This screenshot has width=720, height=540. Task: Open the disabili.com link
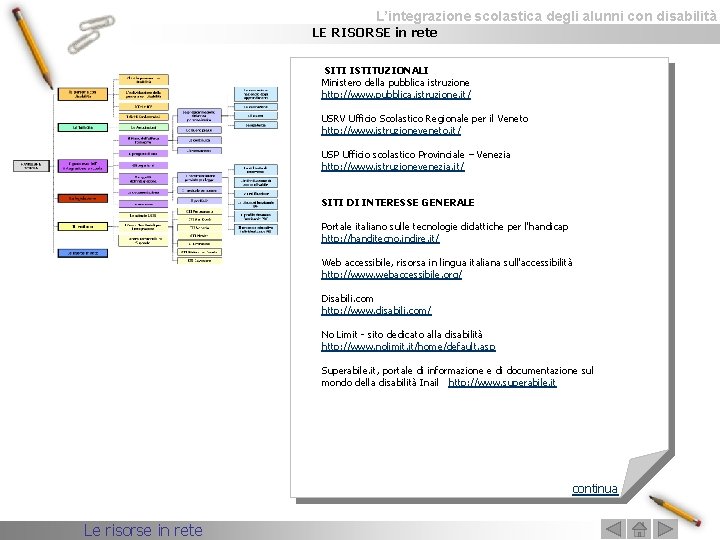click(376, 310)
